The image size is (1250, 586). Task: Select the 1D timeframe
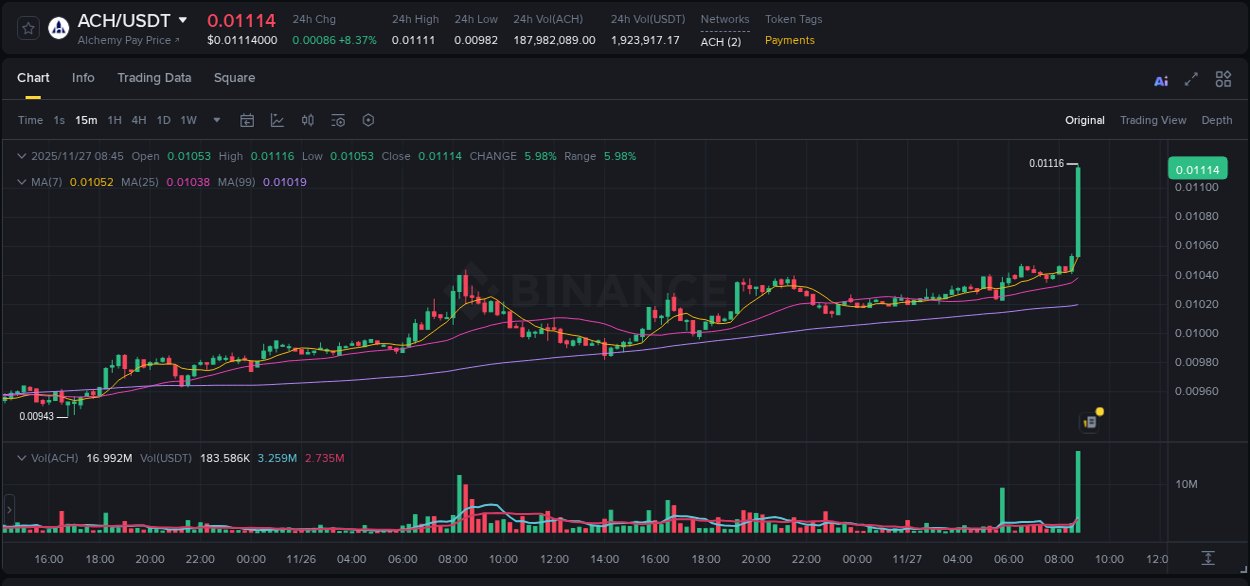click(163, 120)
